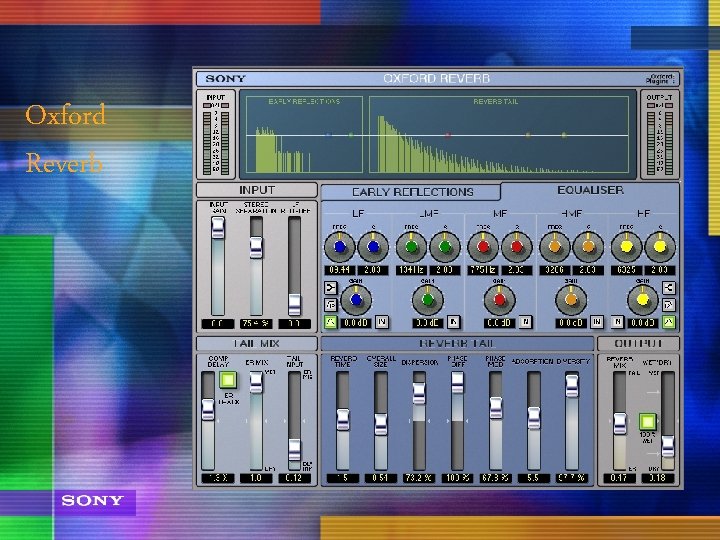Select the top filter-shape icon beside HF gain
Screen dimensions: 720x540
(x=669, y=287)
